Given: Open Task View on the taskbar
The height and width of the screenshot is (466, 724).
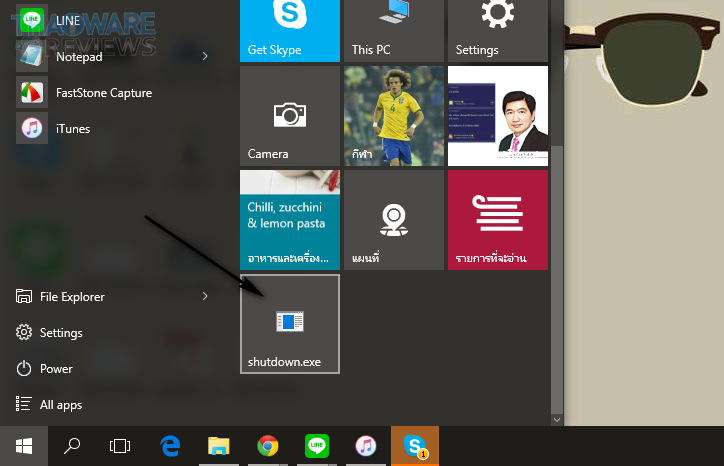Looking at the screenshot, I should coord(120,446).
